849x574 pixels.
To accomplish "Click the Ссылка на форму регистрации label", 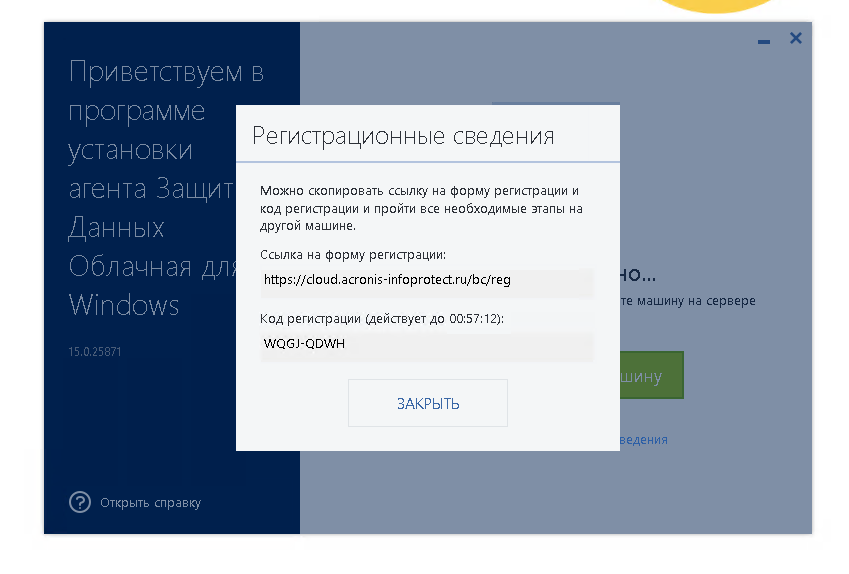I will [x=353, y=255].
